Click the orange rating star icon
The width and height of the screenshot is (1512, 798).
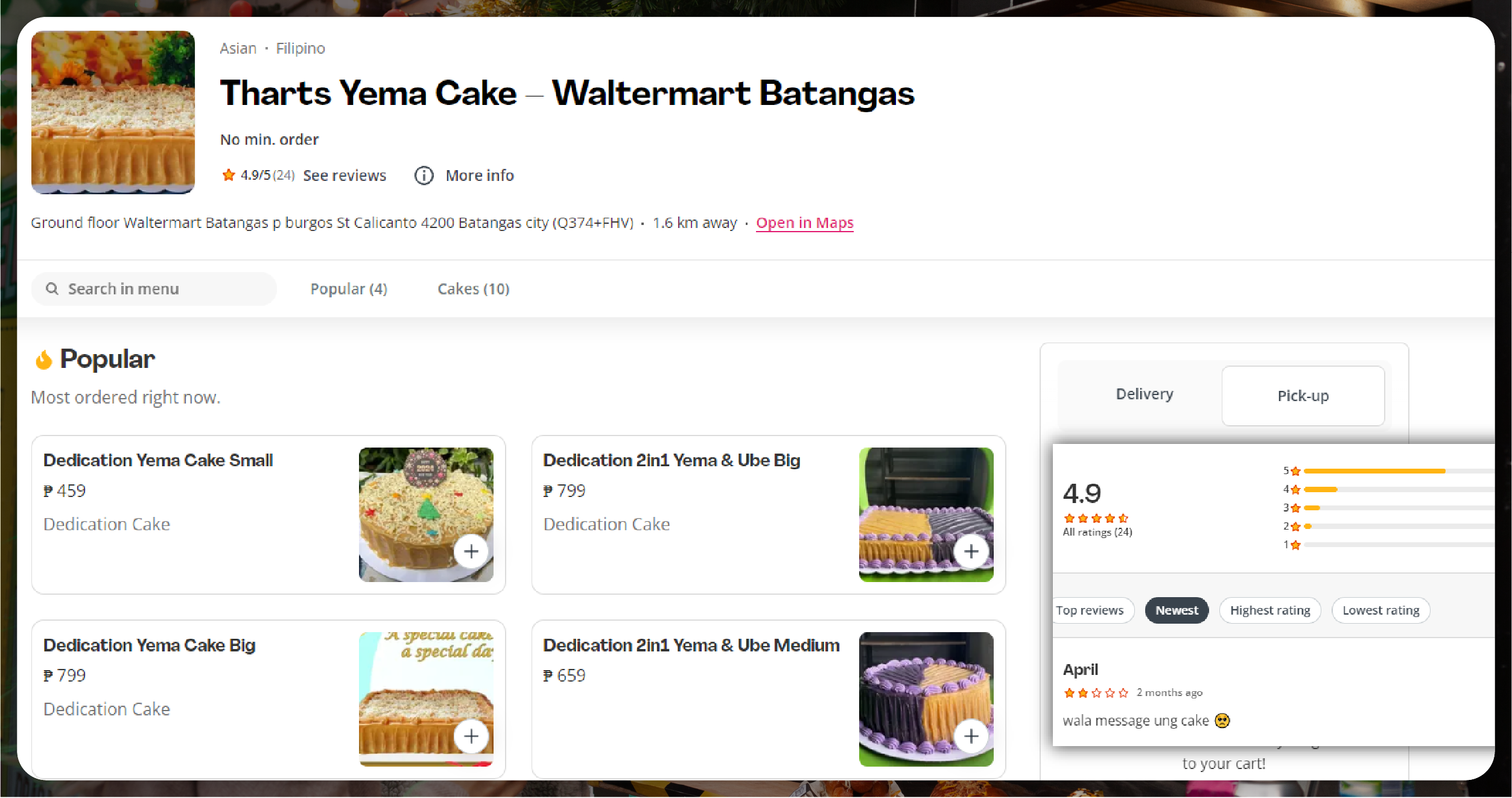tap(228, 175)
